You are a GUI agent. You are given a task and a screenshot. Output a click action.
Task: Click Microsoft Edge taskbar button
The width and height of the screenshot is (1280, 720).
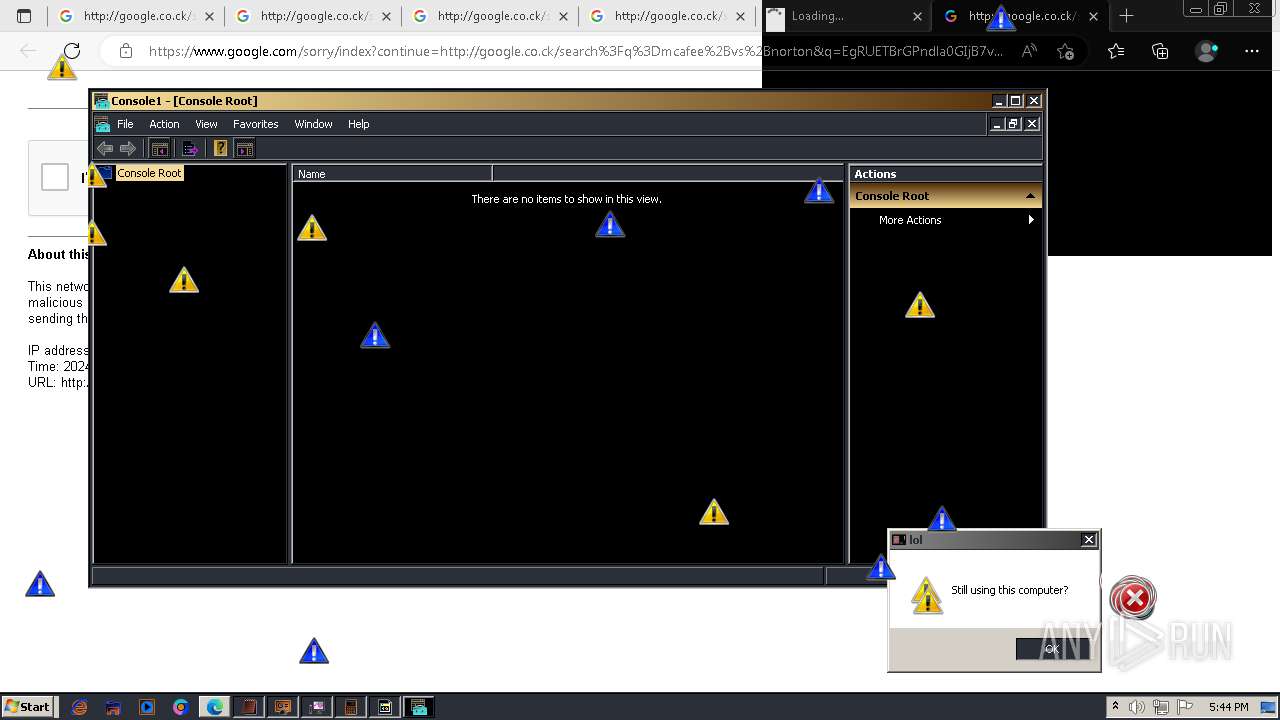(x=215, y=707)
